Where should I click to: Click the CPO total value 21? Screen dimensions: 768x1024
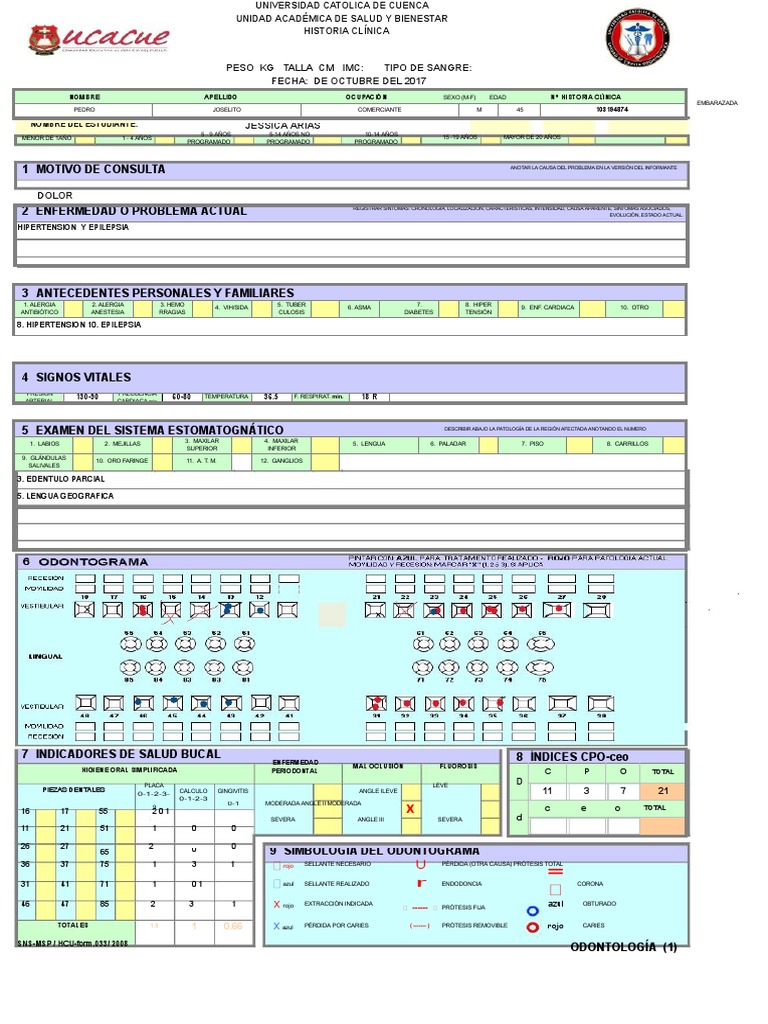(663, 791)
